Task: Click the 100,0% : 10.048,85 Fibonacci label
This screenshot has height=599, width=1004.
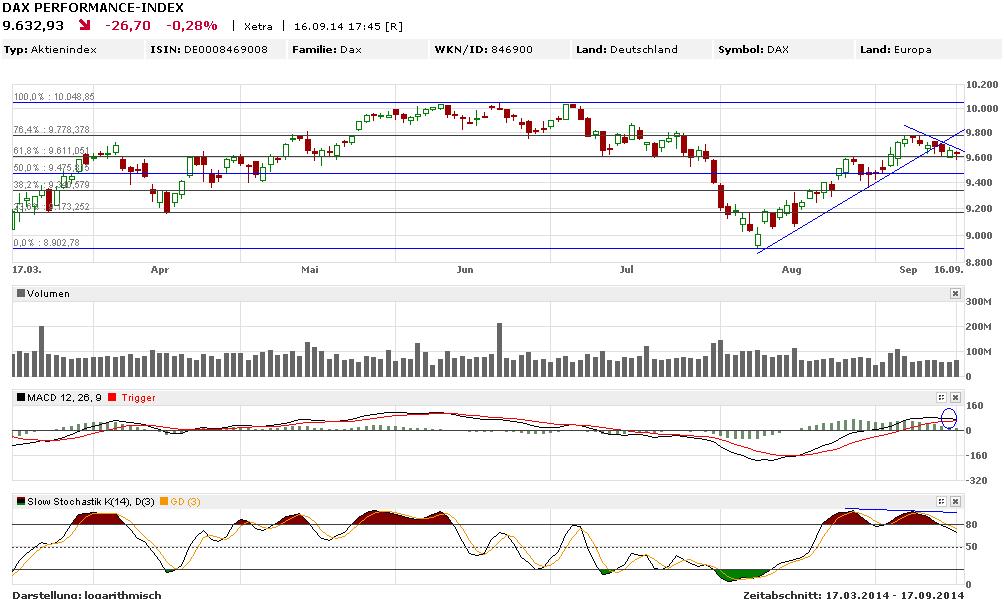Action: 54,97
